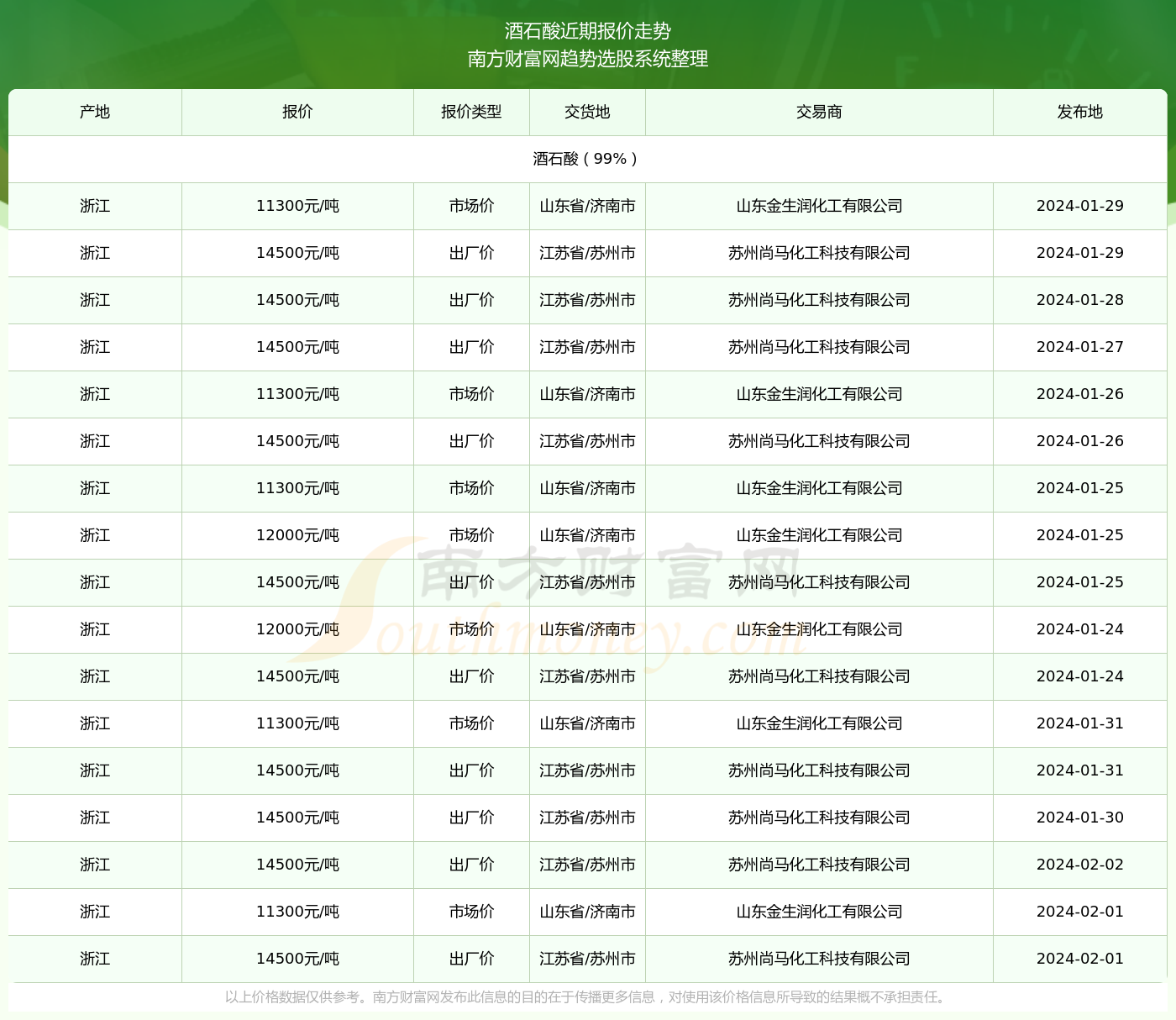Click 山东金生润化工有限公司 in the 2024-01-29 row
This screenshot has width=1176, height=1020.
click(819, 206)
